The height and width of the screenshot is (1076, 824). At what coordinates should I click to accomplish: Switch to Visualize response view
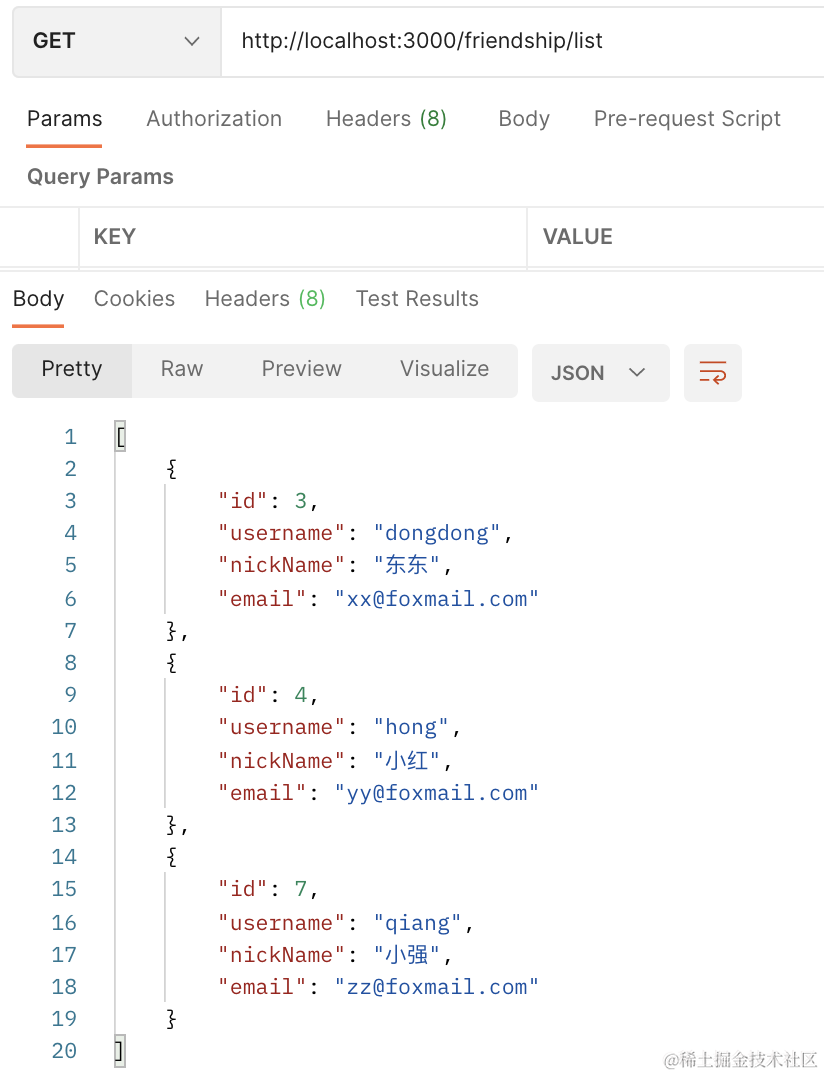444,369
